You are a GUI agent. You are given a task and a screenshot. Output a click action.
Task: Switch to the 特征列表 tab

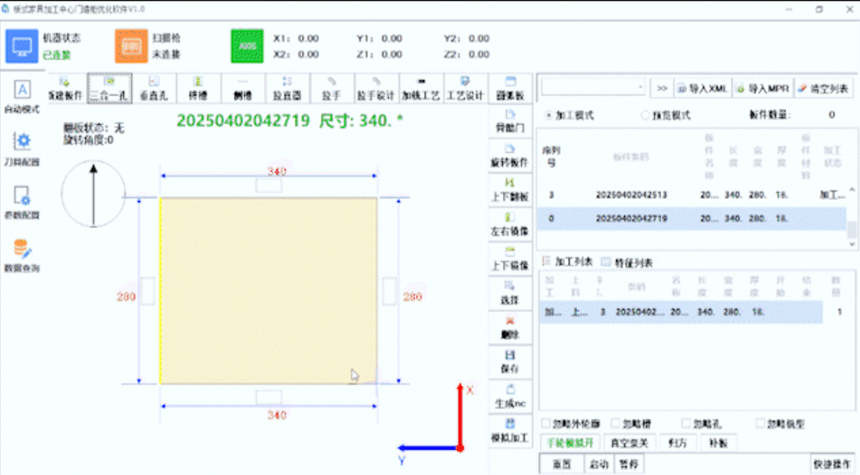(611, 262)
